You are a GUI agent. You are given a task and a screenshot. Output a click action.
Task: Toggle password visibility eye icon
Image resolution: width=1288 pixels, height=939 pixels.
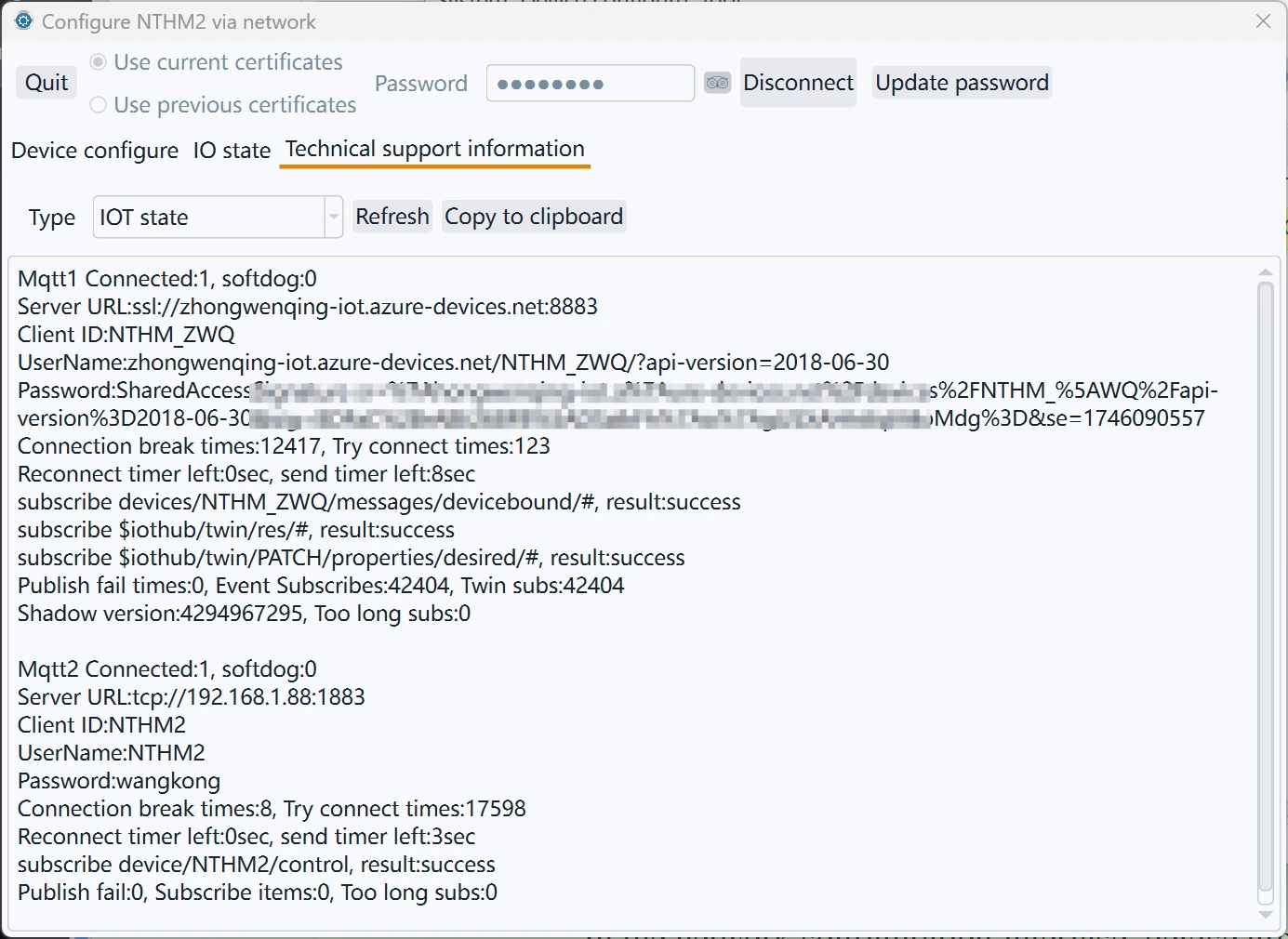(x=717, y=83)
